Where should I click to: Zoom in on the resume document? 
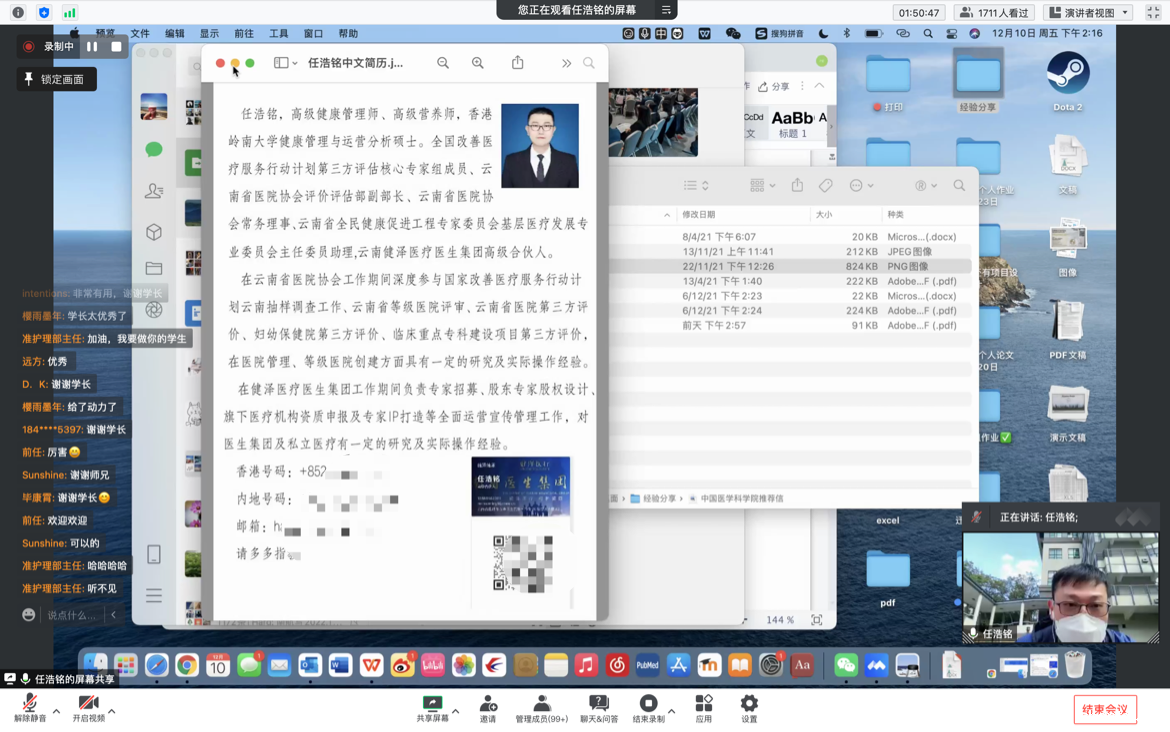478,63
